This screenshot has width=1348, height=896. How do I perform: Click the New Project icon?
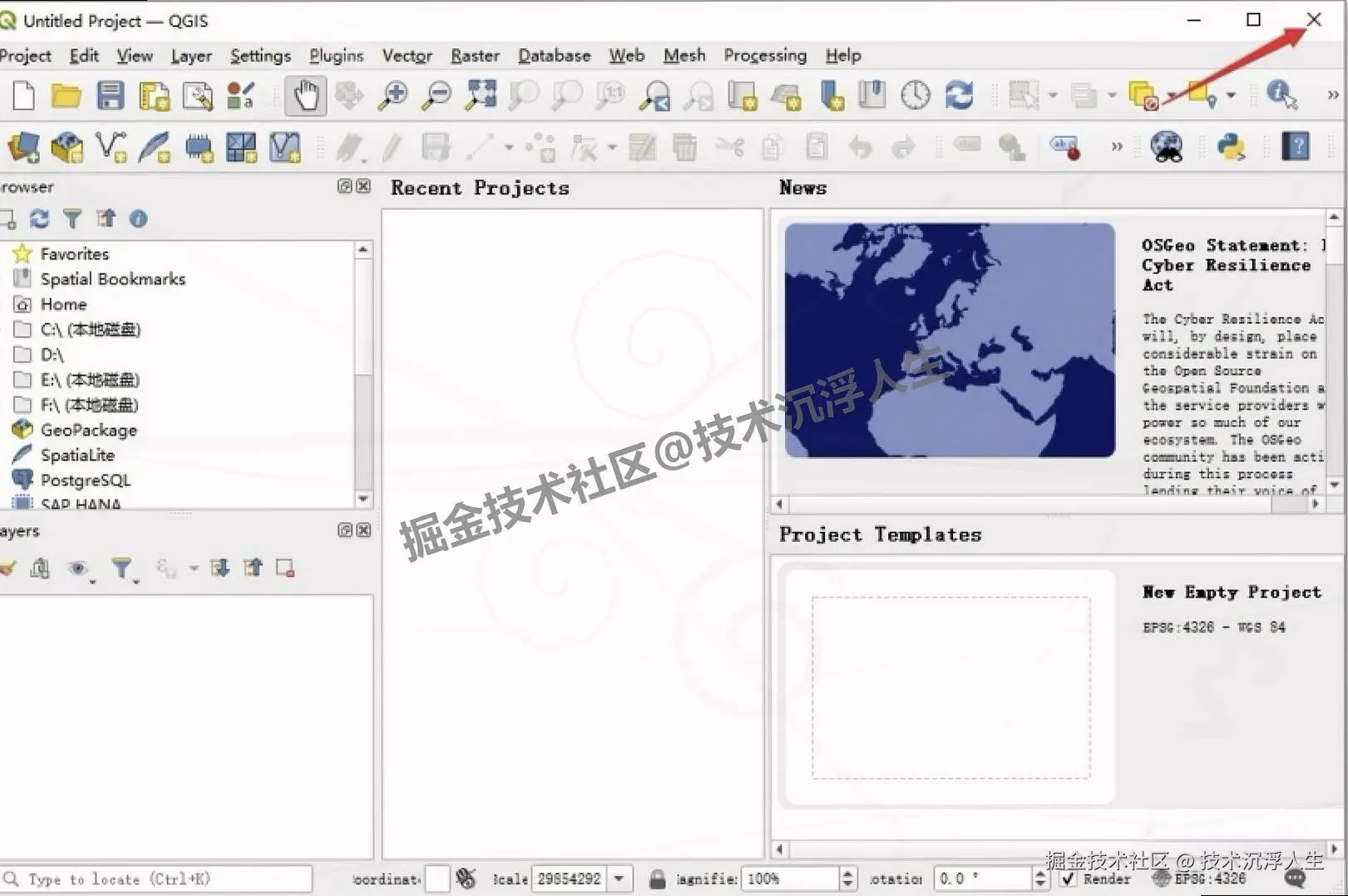[x=23, y=96]
